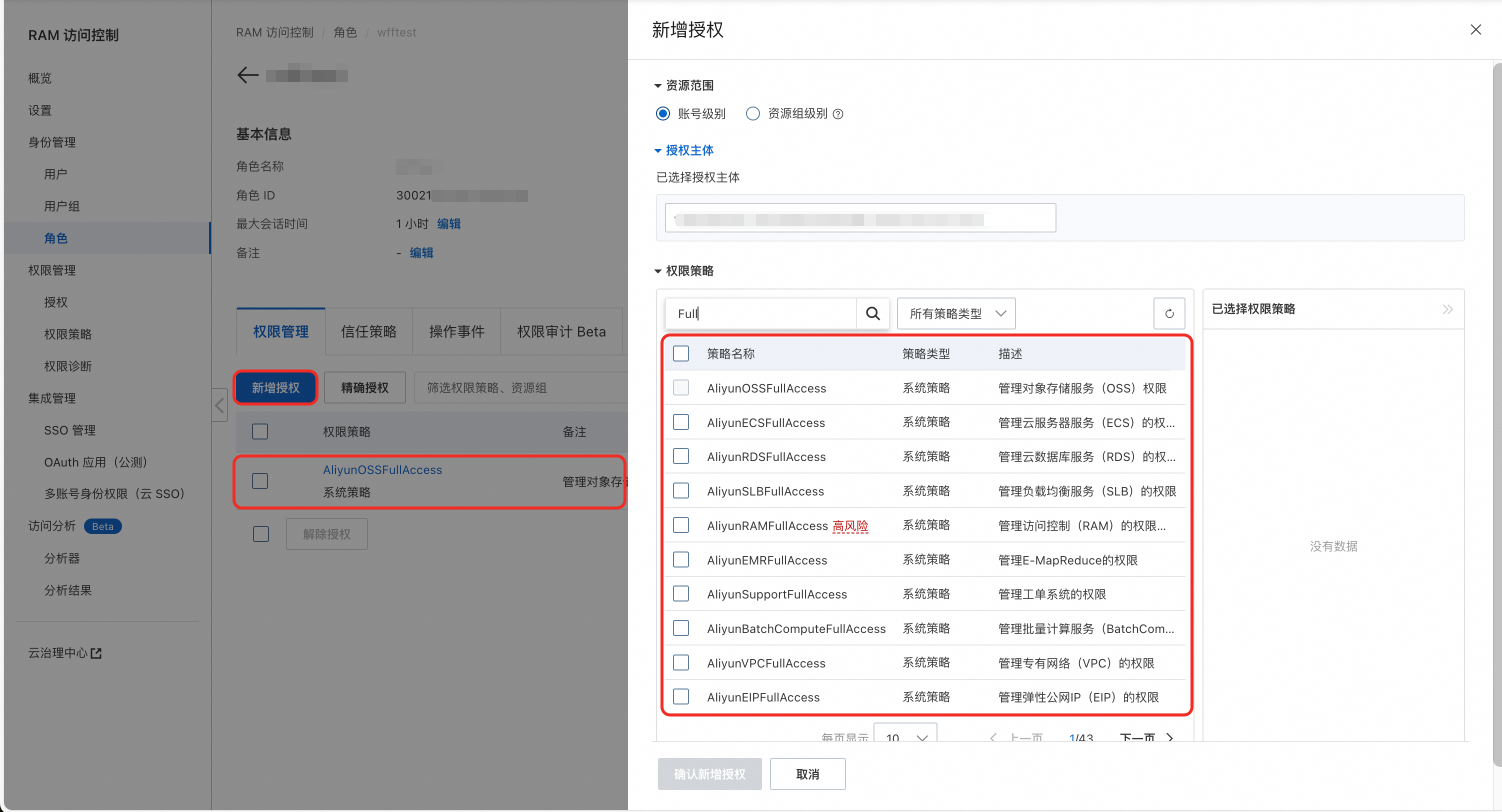This screenshot has width=1502, height=812.
Task: Close the 新增授权 panel with X
Action: pos(1475,29)
